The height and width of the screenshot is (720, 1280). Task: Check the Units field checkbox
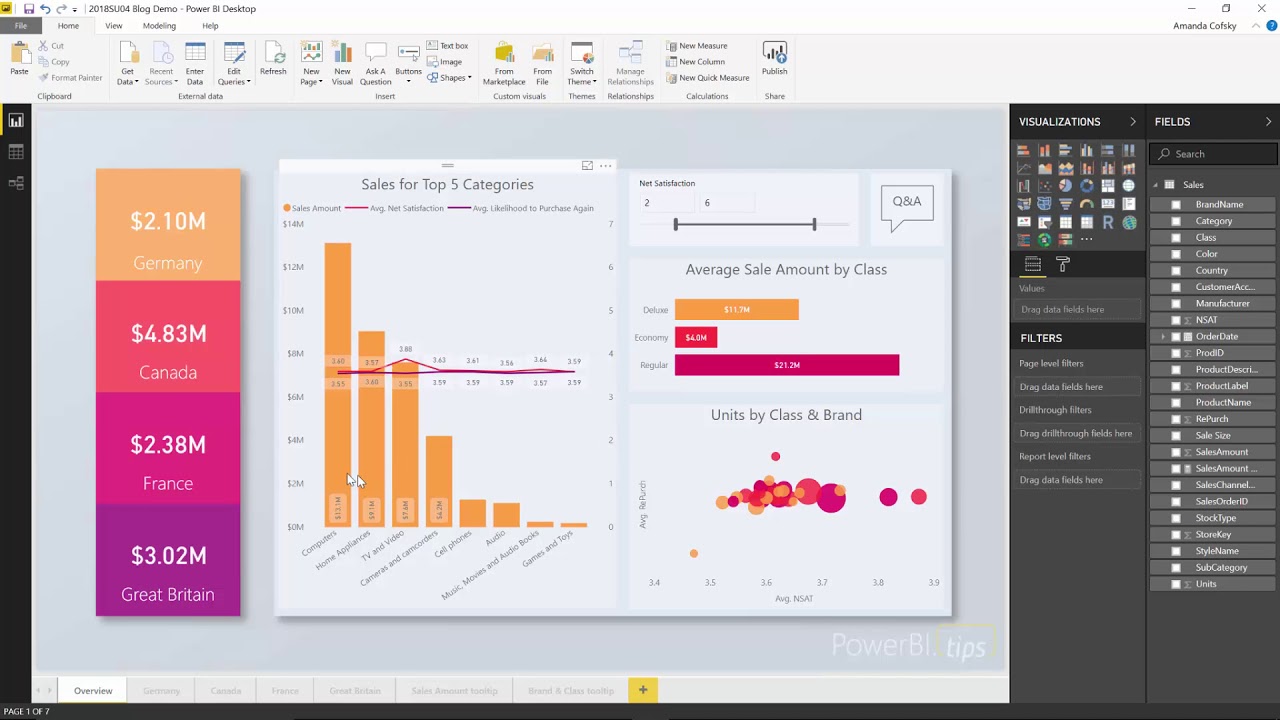1176,584
